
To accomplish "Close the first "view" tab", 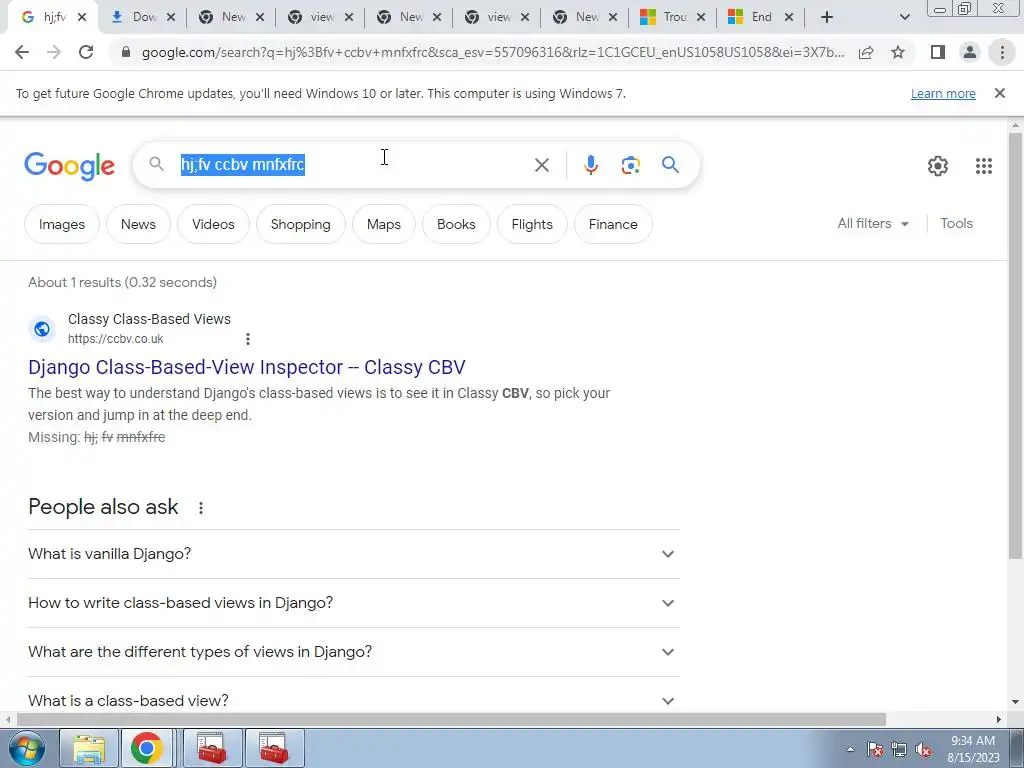I will click(x=349, y=18).
